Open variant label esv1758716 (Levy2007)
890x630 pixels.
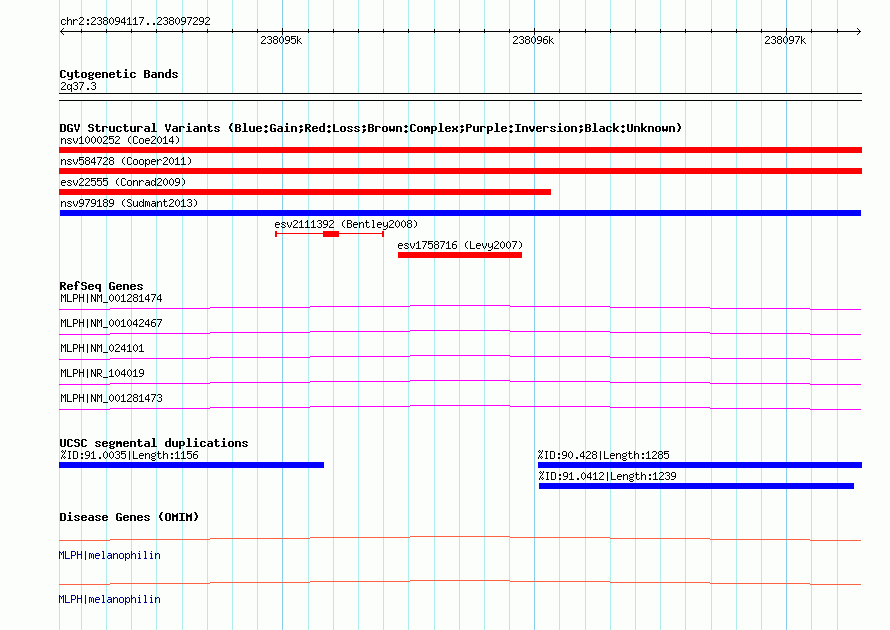coord(460,245)
